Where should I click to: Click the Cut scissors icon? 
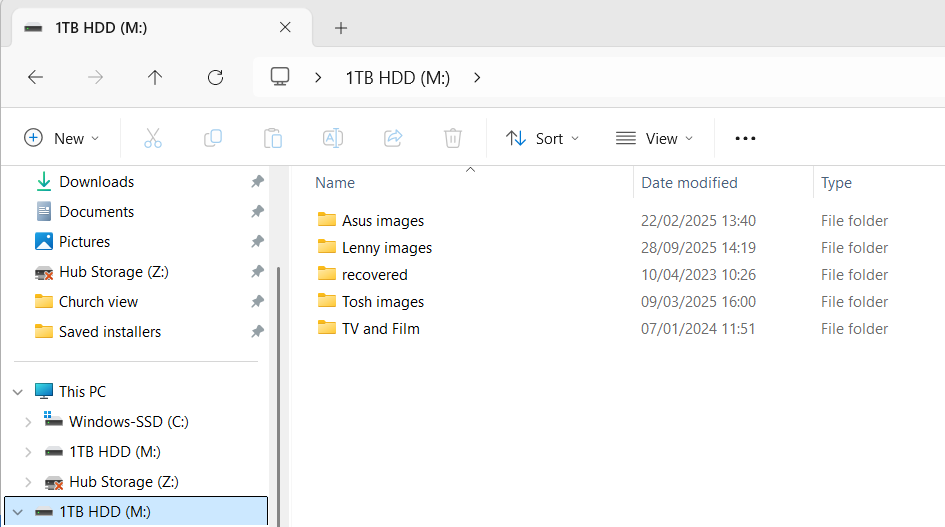[152, 138]
